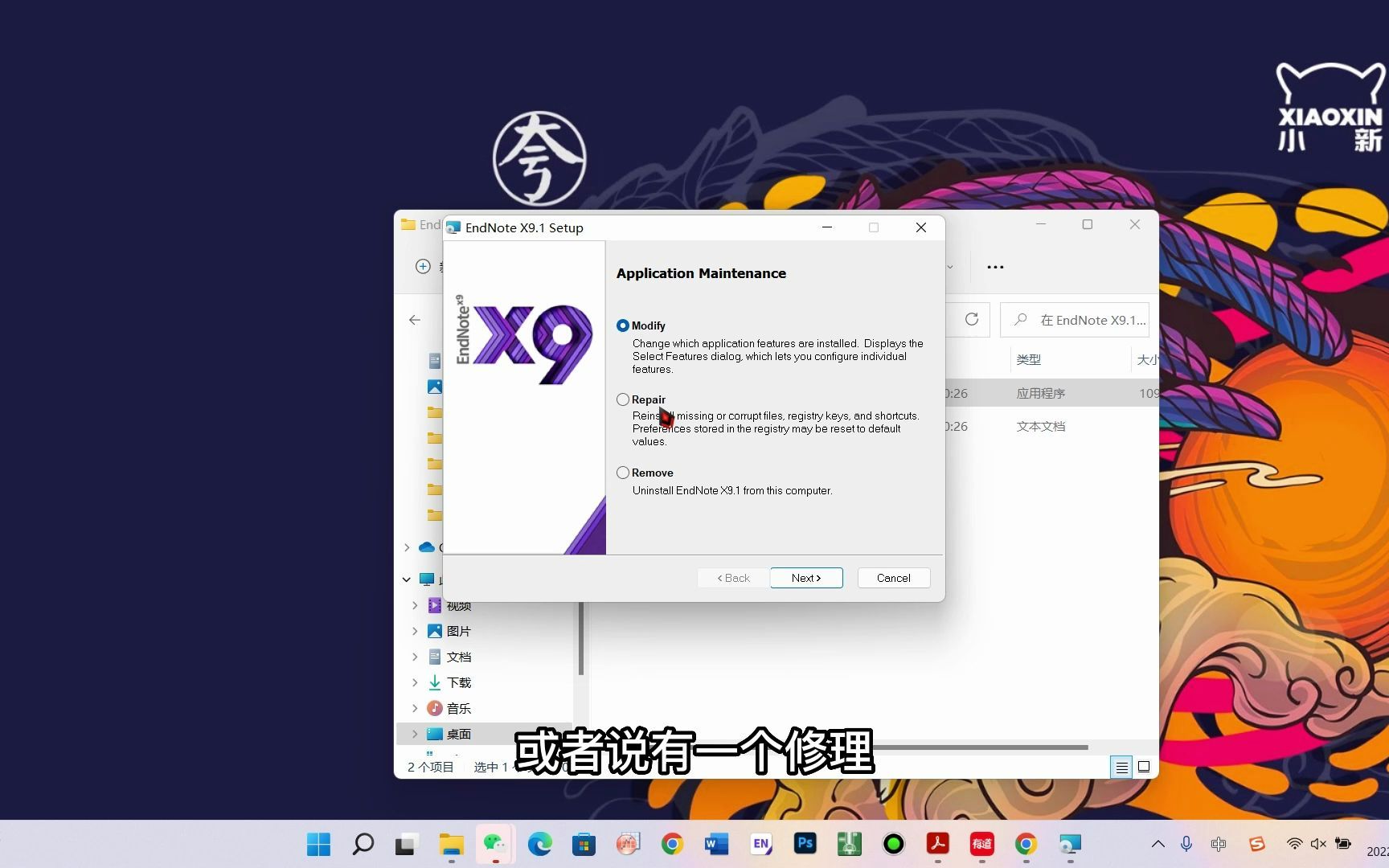This screenshot has height=868, width=1389.
Task: Open 音乐 in the navigation pane
Action: [x=458, y=708]
